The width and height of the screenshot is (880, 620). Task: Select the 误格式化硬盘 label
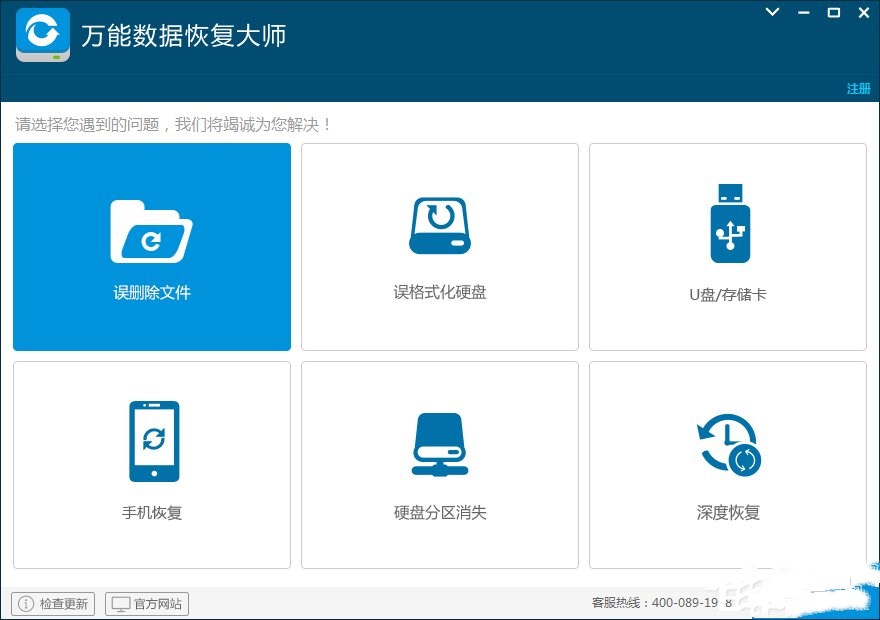click(x=439, y=292)
